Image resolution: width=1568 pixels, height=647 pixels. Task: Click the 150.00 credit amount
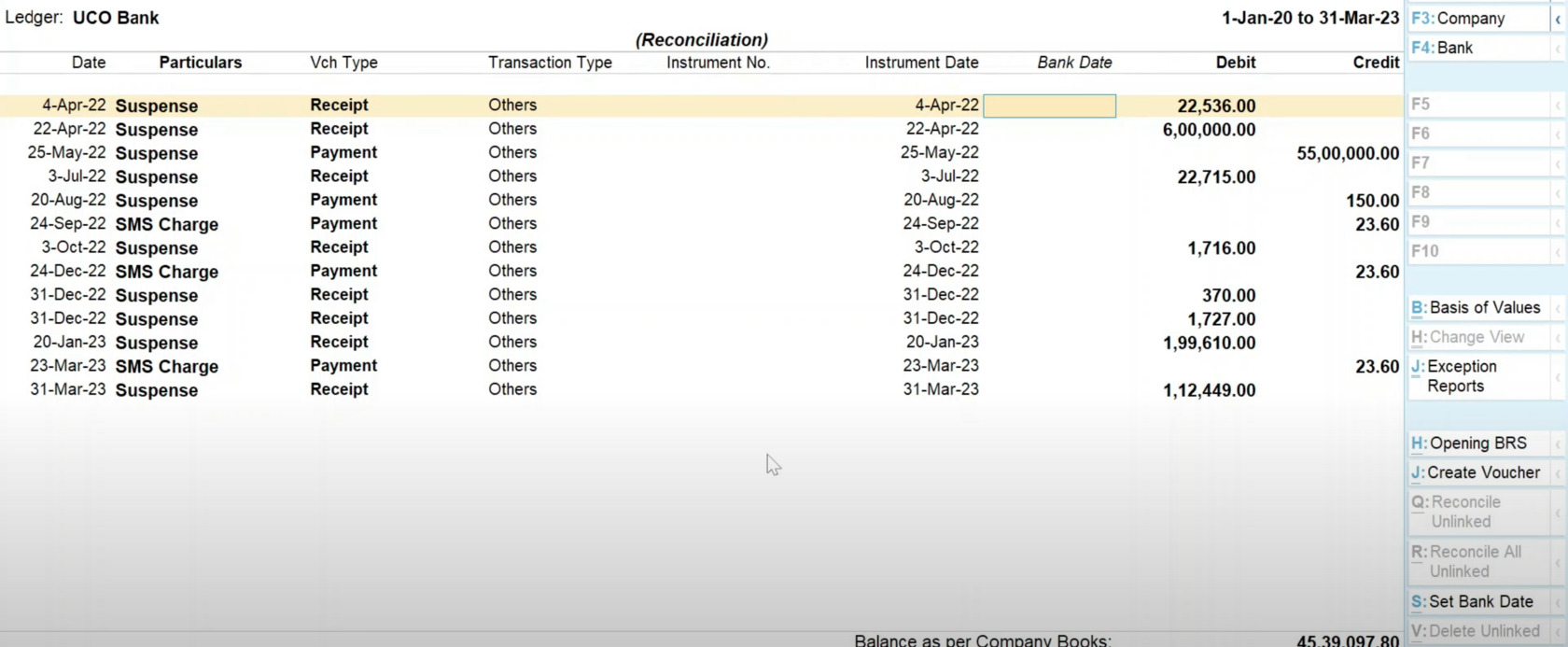(x=1372, y=201)
